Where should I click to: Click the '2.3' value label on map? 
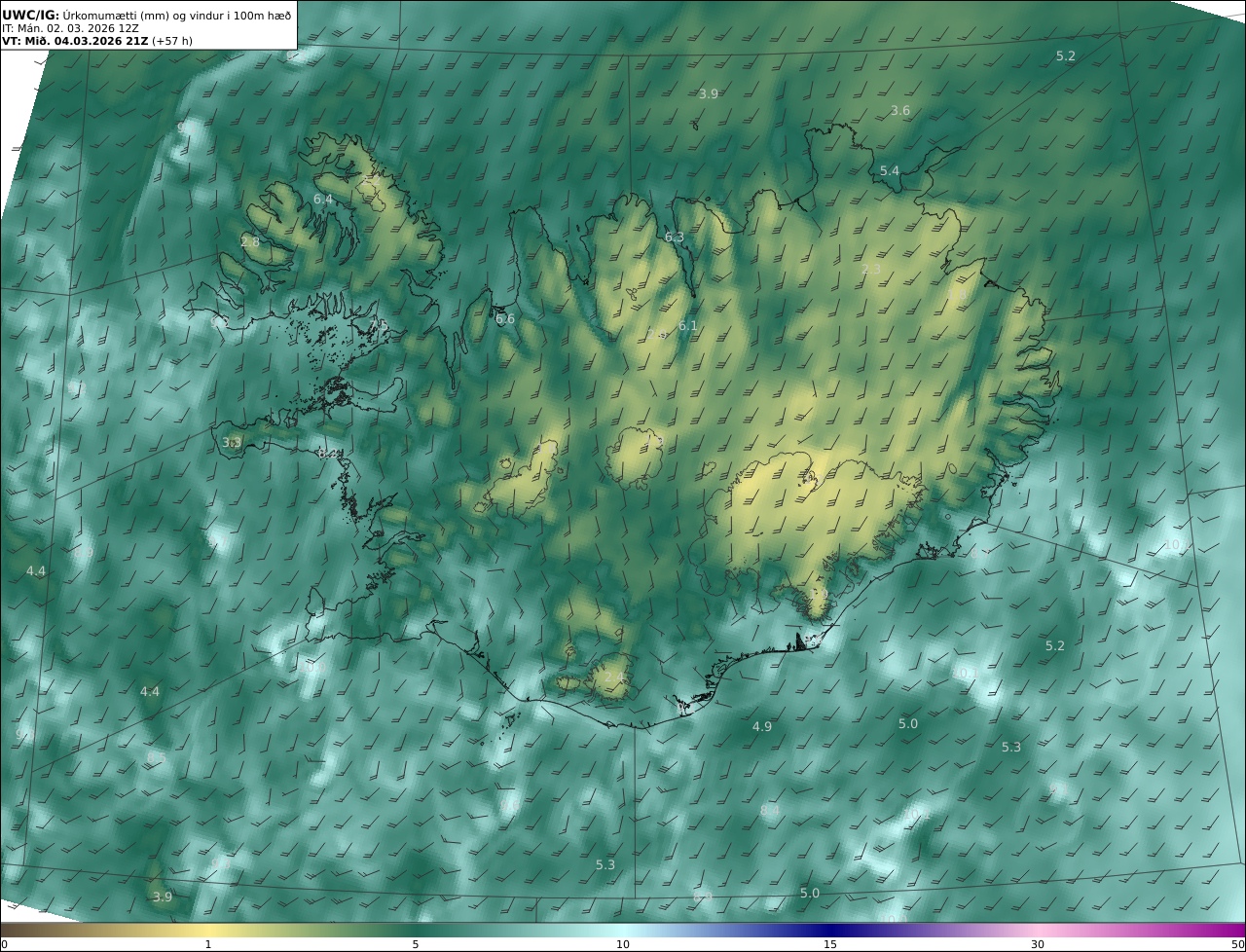(x=871, y=270)
